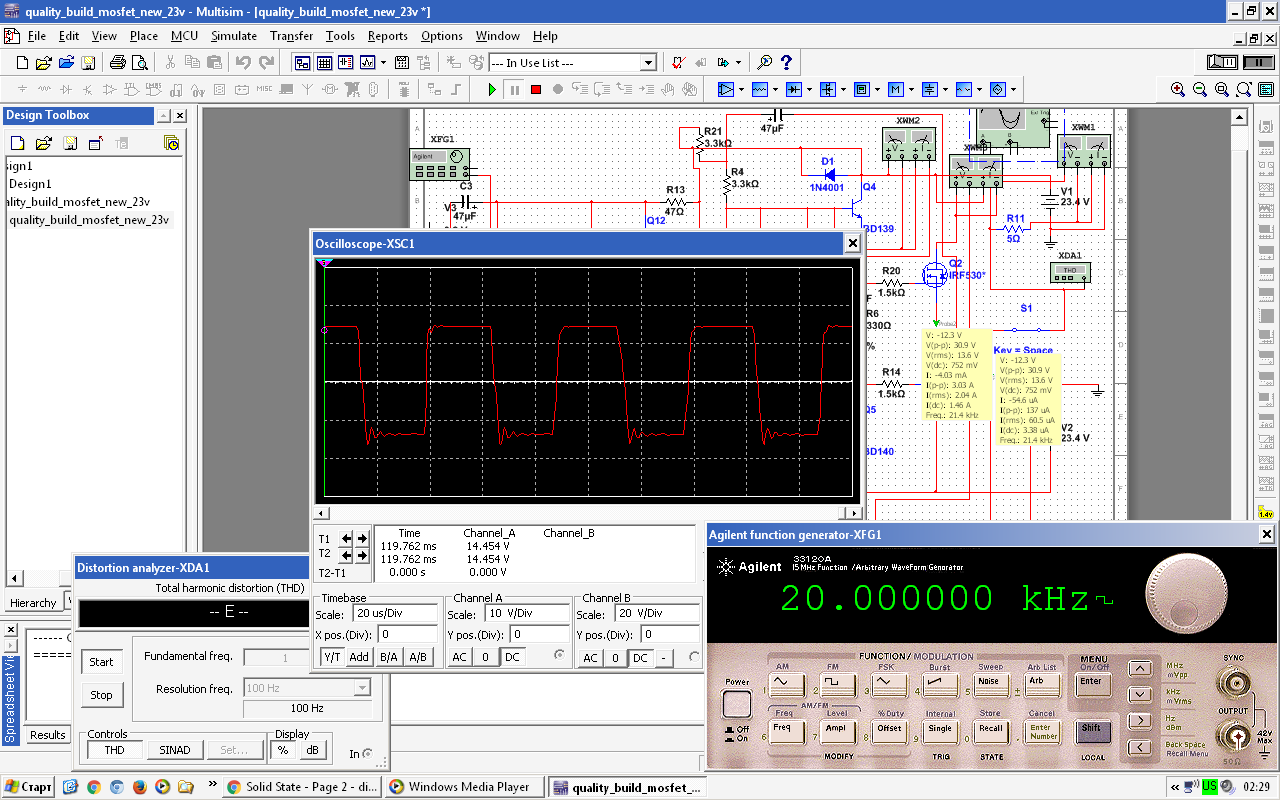Select Y/T timebase mode on oscilloscope
The height and width of the screenshot is (800, 1280).
point(331,657)
